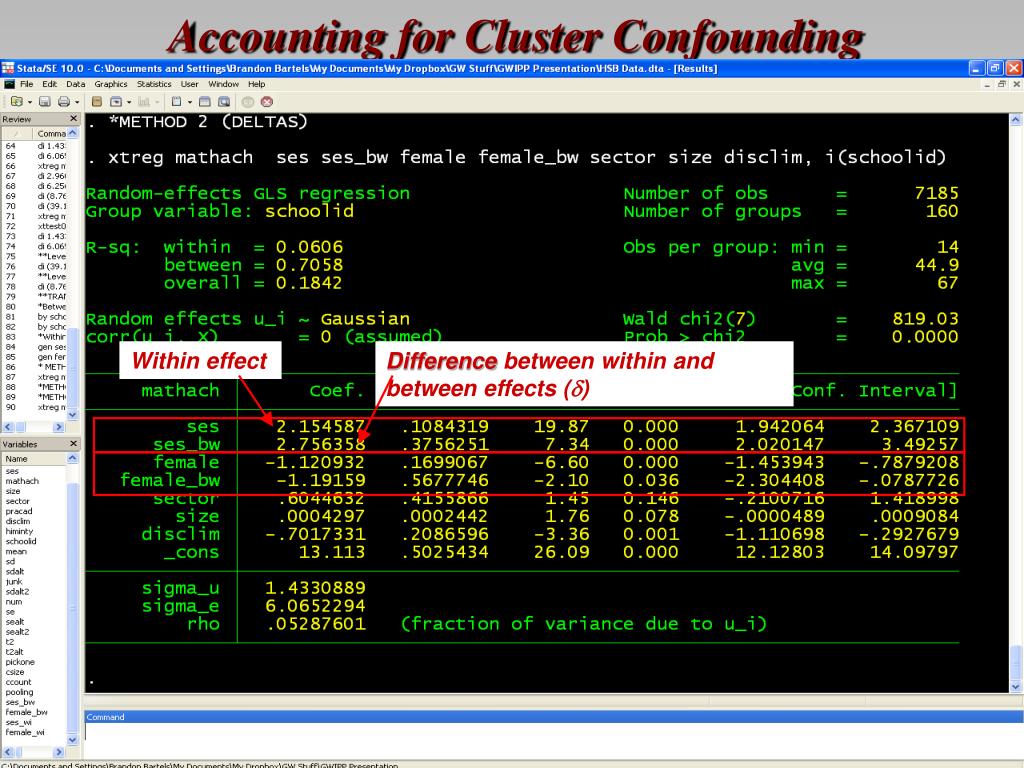
Task: Click the greyed Graph window icon
Action: [x=144, y=102]
